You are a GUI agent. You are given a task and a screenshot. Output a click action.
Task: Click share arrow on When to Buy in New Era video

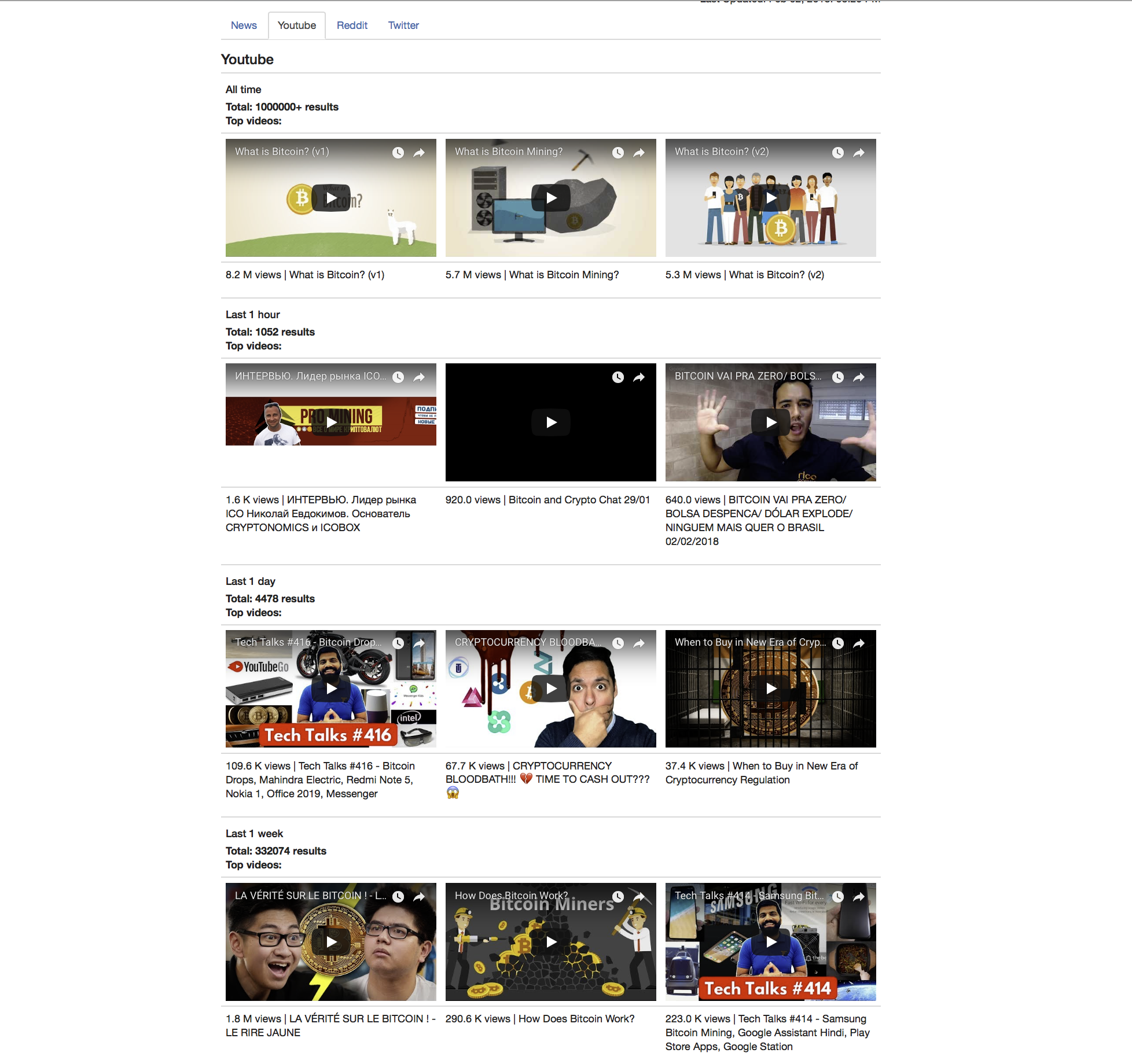click(859, 643)
